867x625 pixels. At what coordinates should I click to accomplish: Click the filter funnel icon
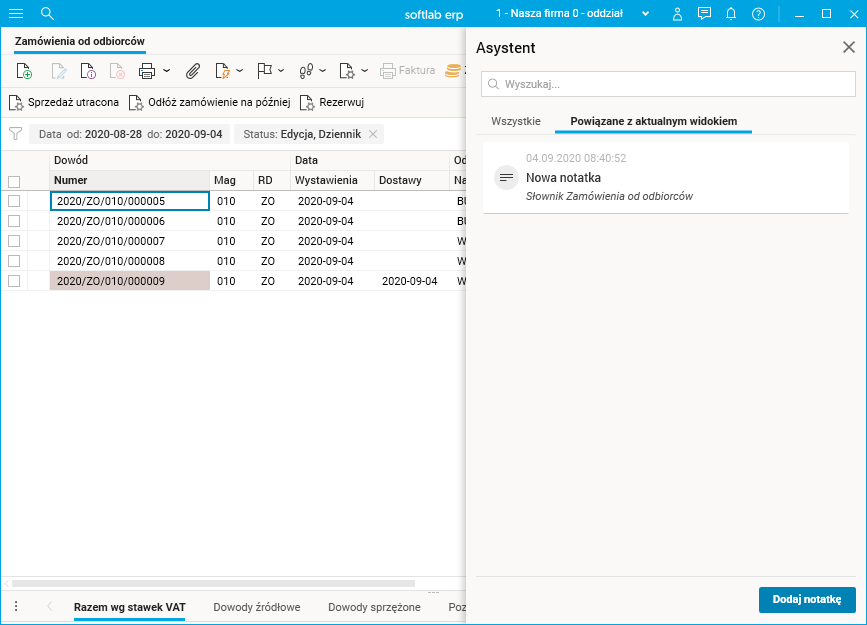pyautogui.click(x=16, y=133)
